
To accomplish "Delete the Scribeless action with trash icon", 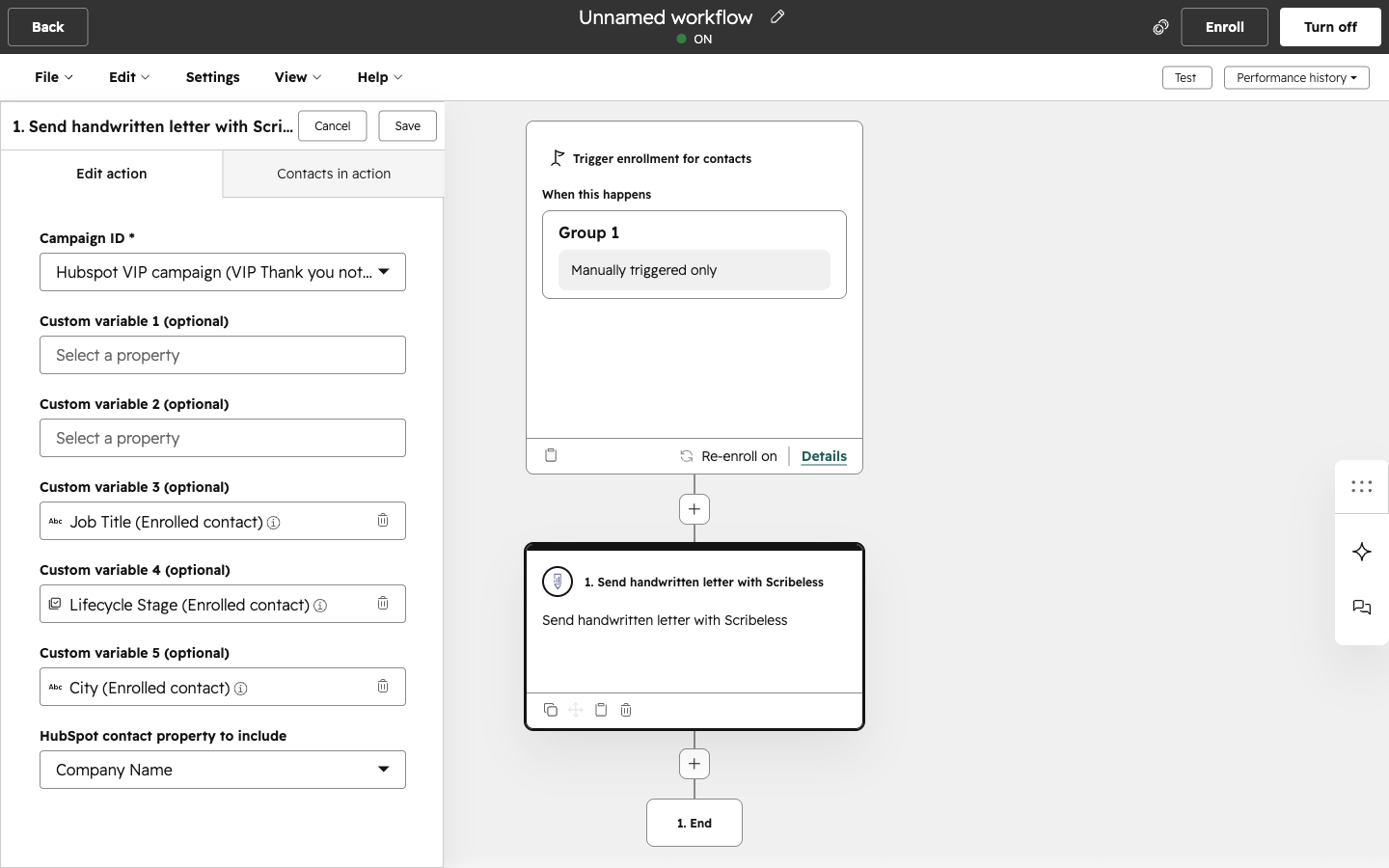I will click(x=626, y=710).
